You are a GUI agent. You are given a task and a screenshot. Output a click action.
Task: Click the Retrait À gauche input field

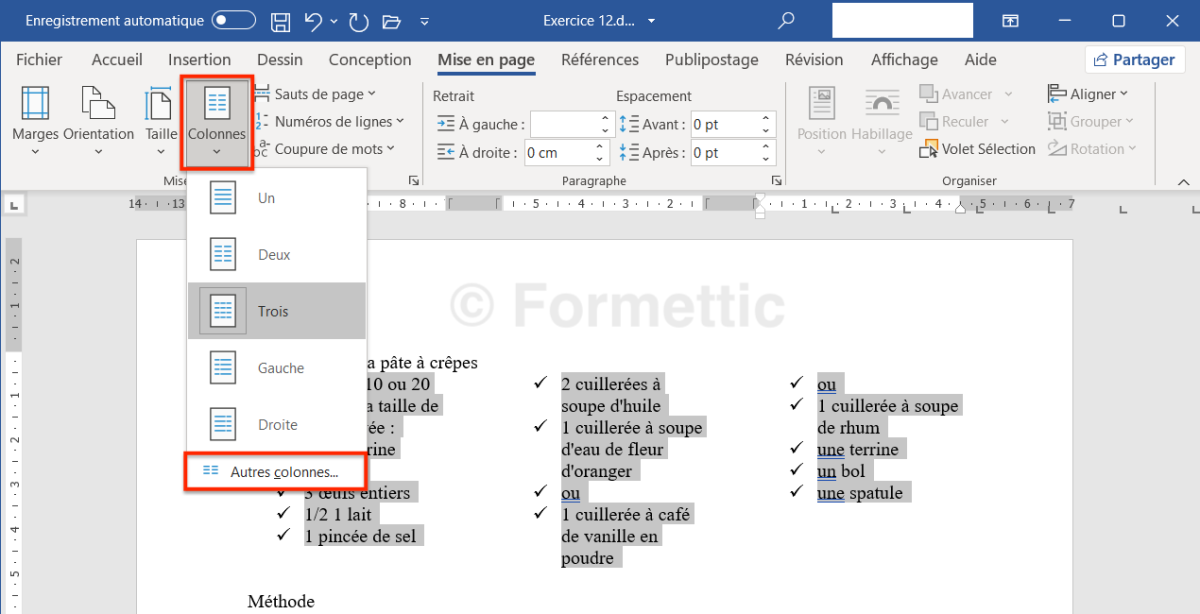click(x=564, y=125)
